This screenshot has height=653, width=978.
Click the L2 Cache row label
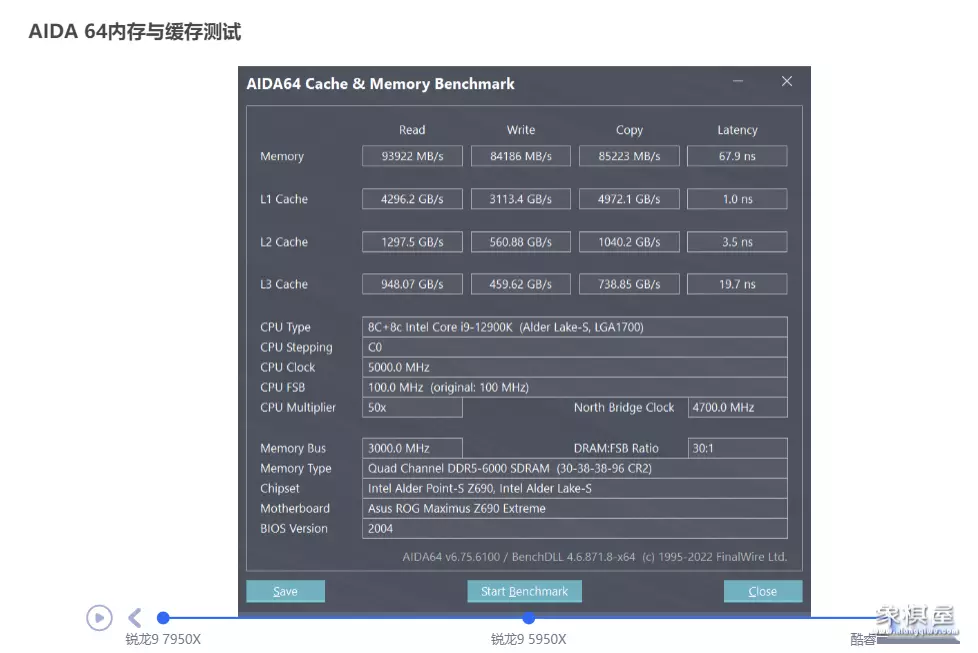pos(284,242)
